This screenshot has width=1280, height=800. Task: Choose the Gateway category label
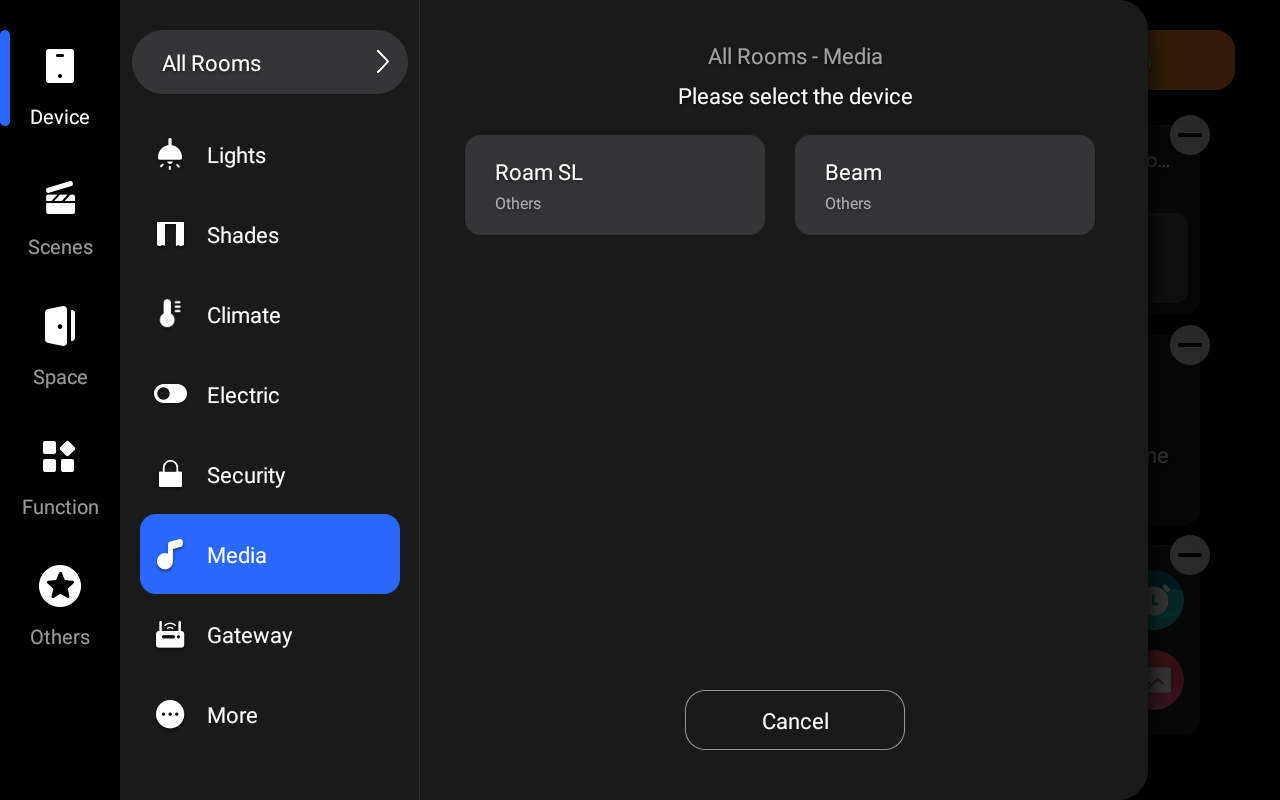coord(250,635)
